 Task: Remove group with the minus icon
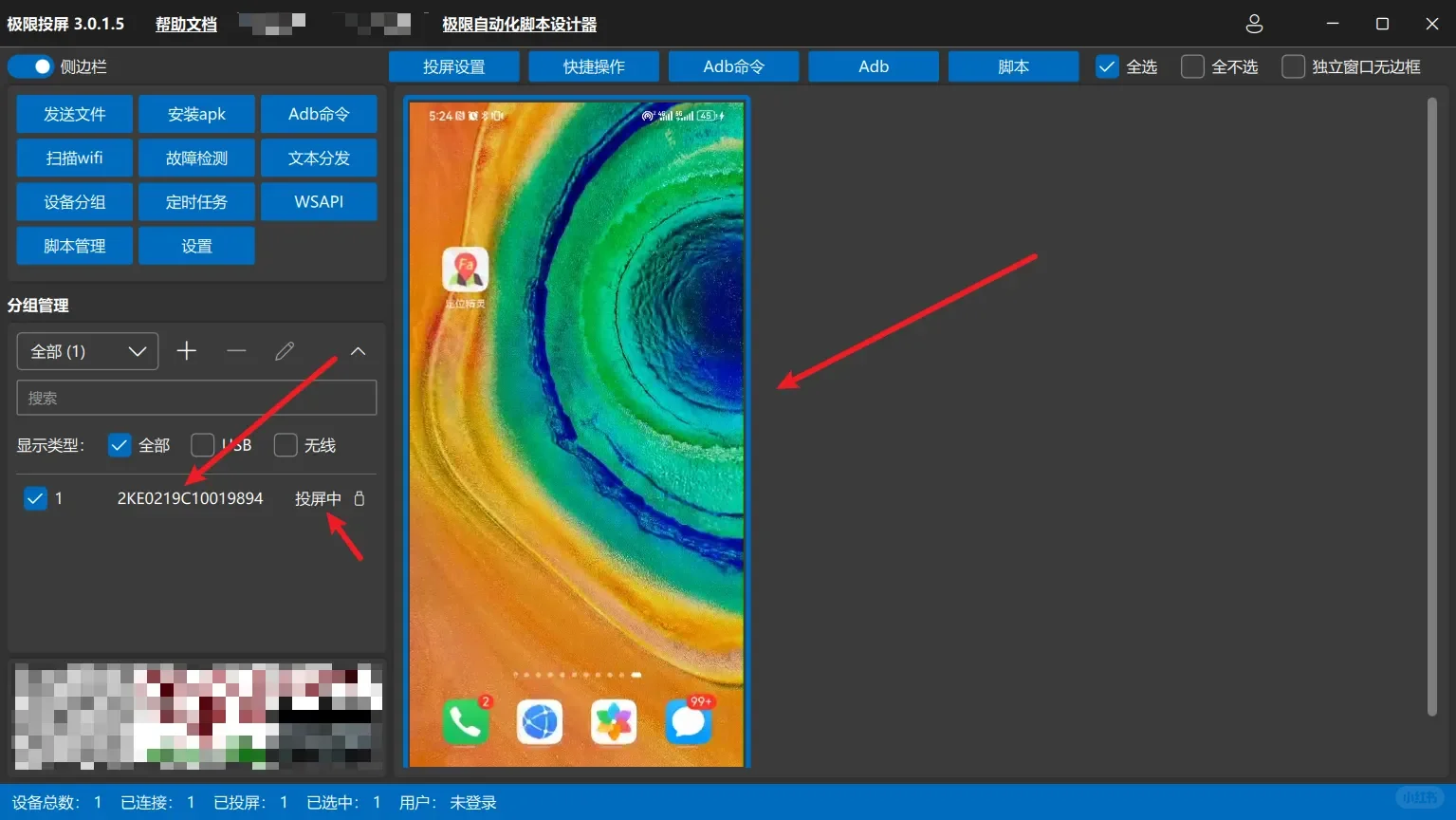click(236, 351)
